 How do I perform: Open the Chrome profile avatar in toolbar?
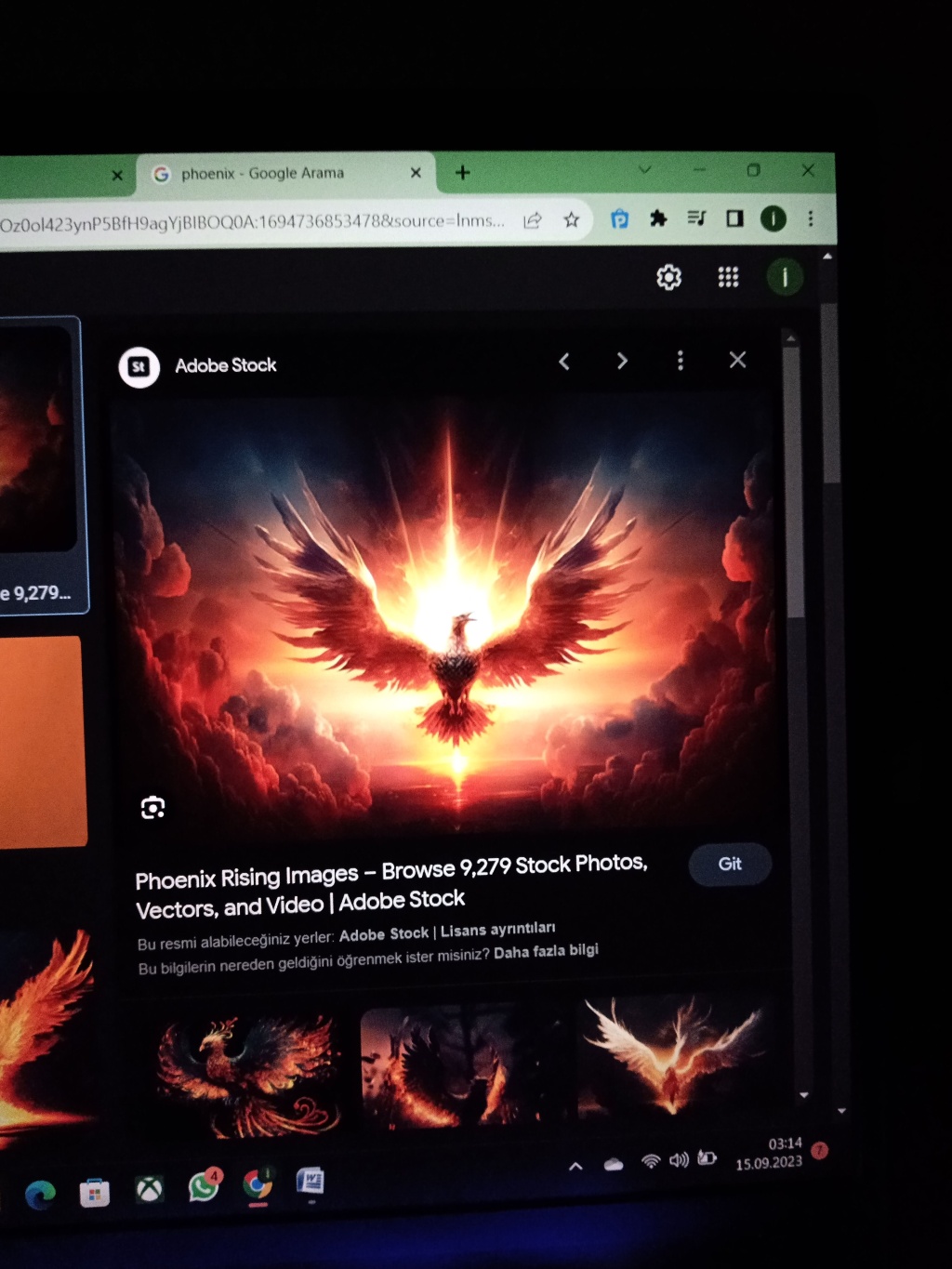click(x=773, y=218)
